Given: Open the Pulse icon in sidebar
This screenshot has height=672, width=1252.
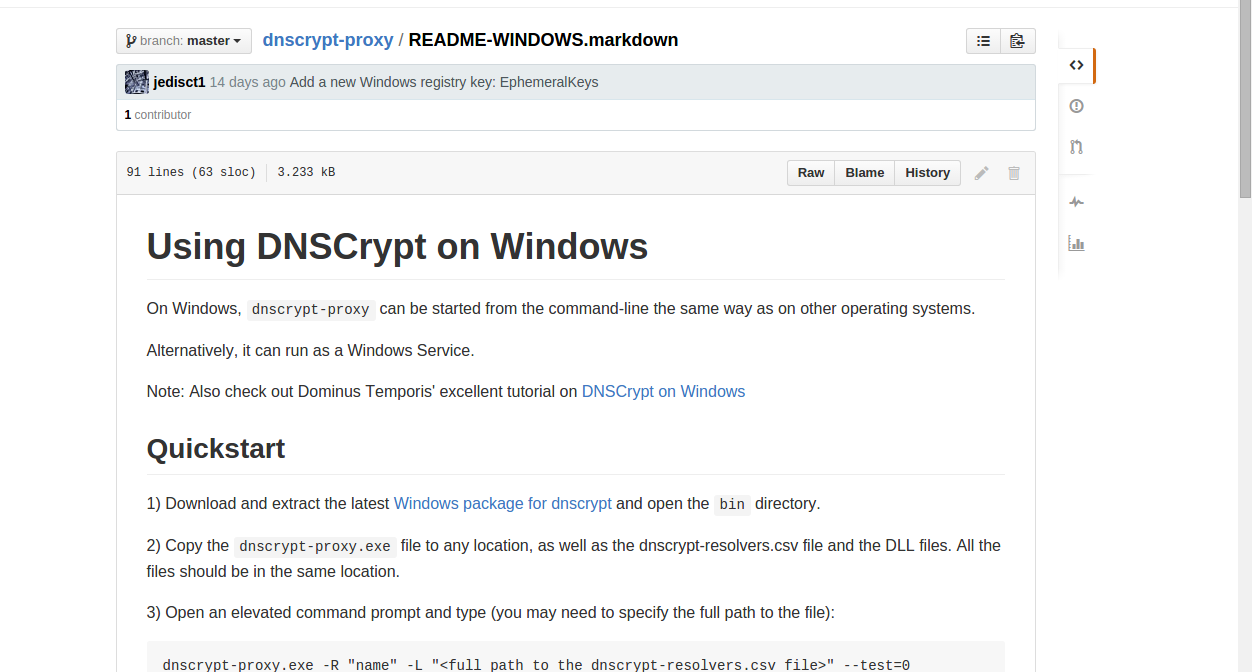Looking at the screenshot, I should pyautogui.click(x=1076, y=202).
